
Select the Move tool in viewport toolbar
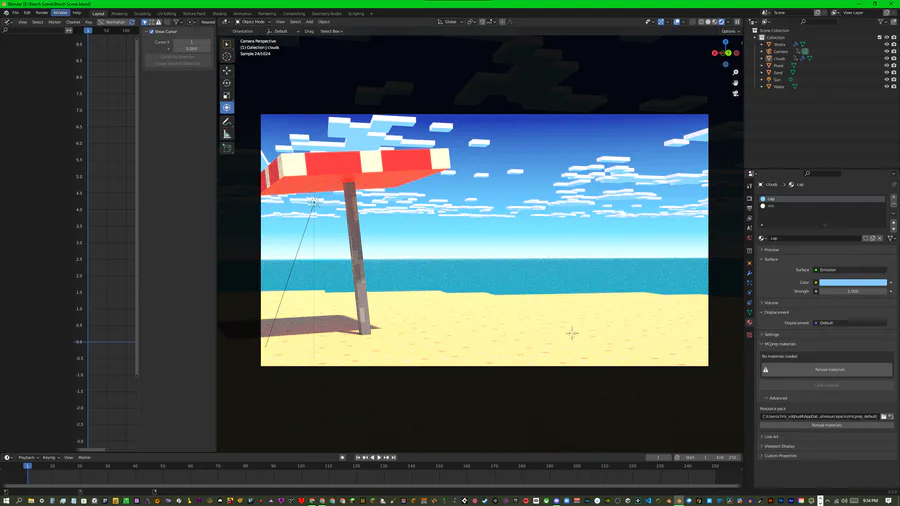pyautogui.click(x=227, y=71)
